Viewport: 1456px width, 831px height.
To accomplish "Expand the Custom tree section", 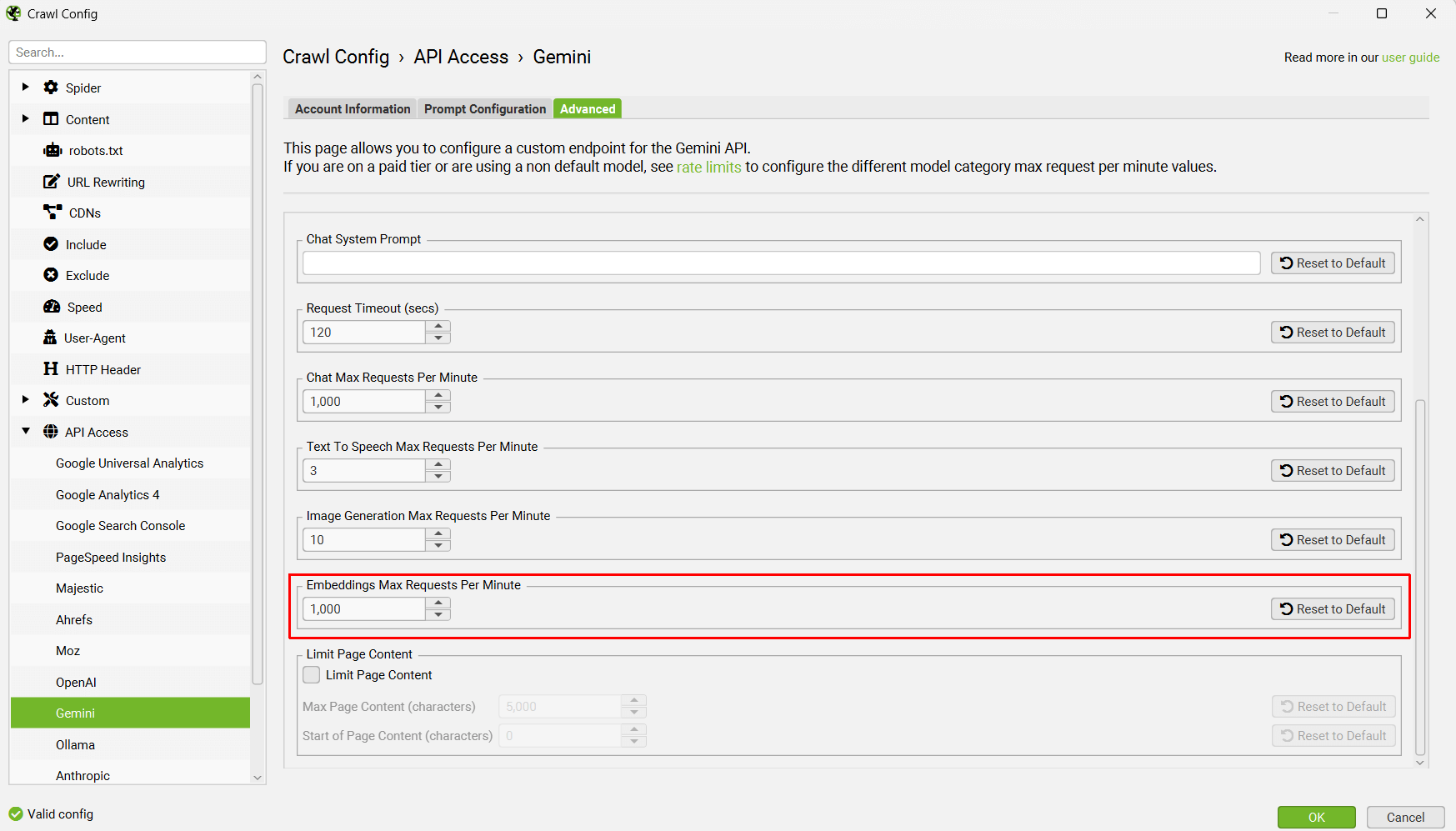I will [26, 400].
